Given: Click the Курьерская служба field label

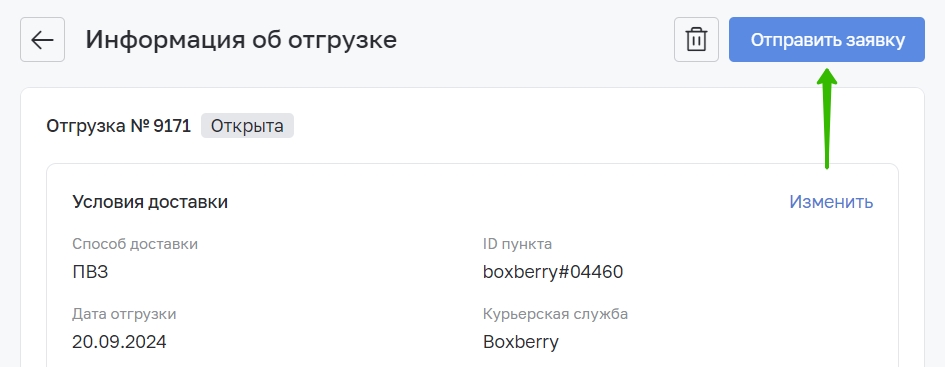Looking at the screenshot, I should coord(556,314).
